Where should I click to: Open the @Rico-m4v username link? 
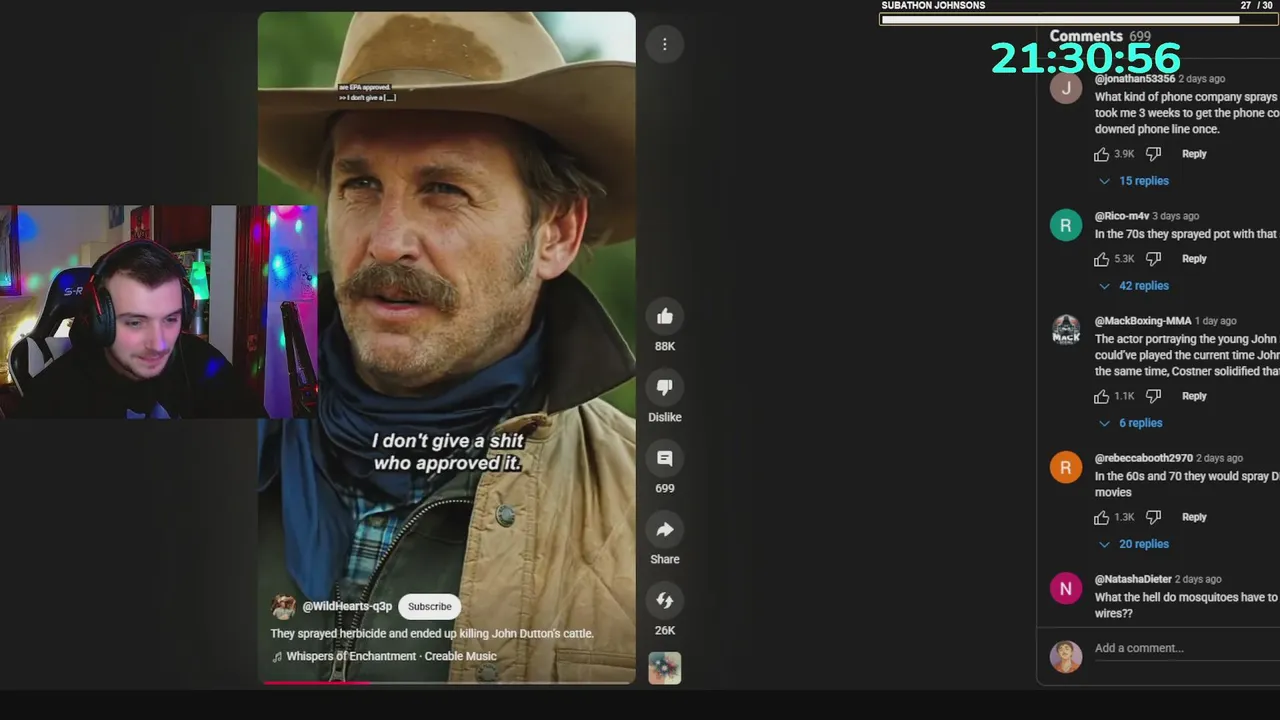coord(1122,216)
